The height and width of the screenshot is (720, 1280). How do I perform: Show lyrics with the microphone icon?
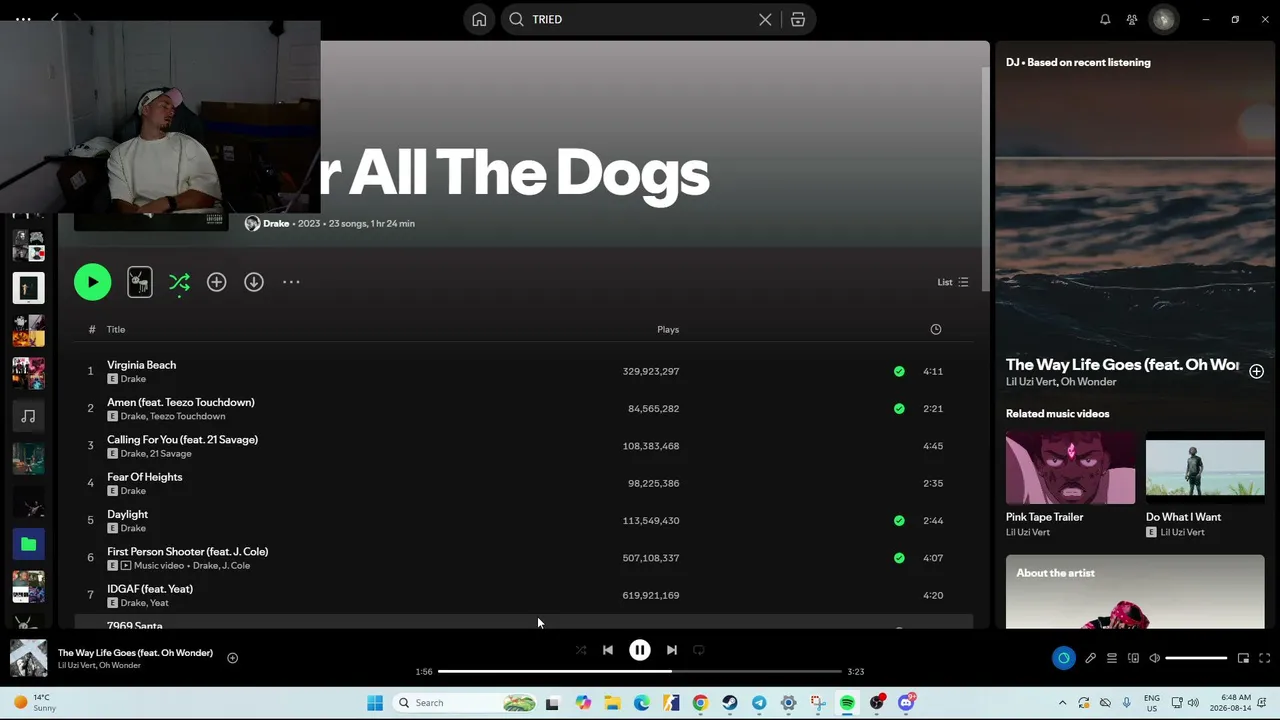pos(1091,658)
